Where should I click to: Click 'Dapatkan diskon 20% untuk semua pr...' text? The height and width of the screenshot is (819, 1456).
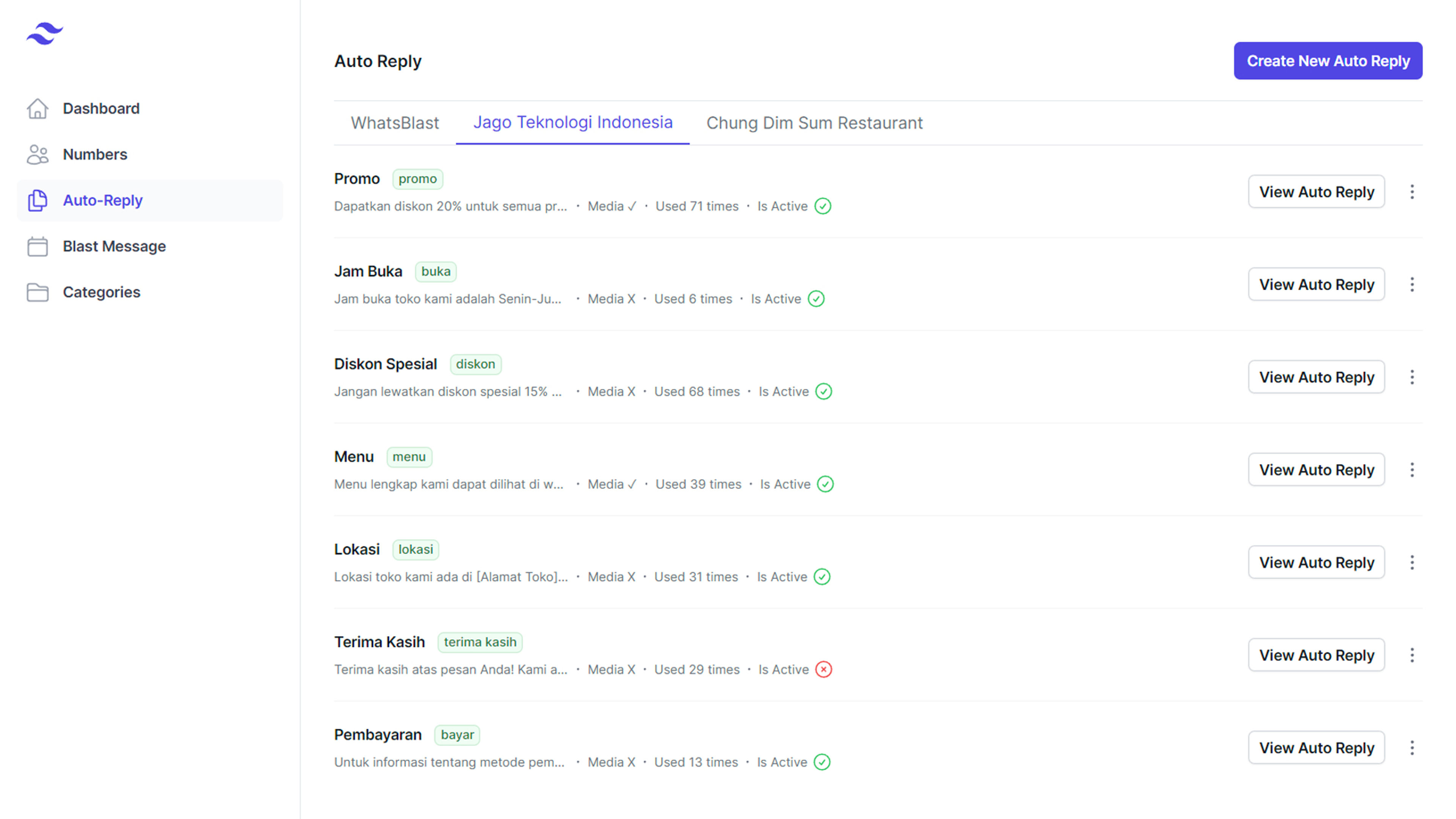(x=450, y=206)
